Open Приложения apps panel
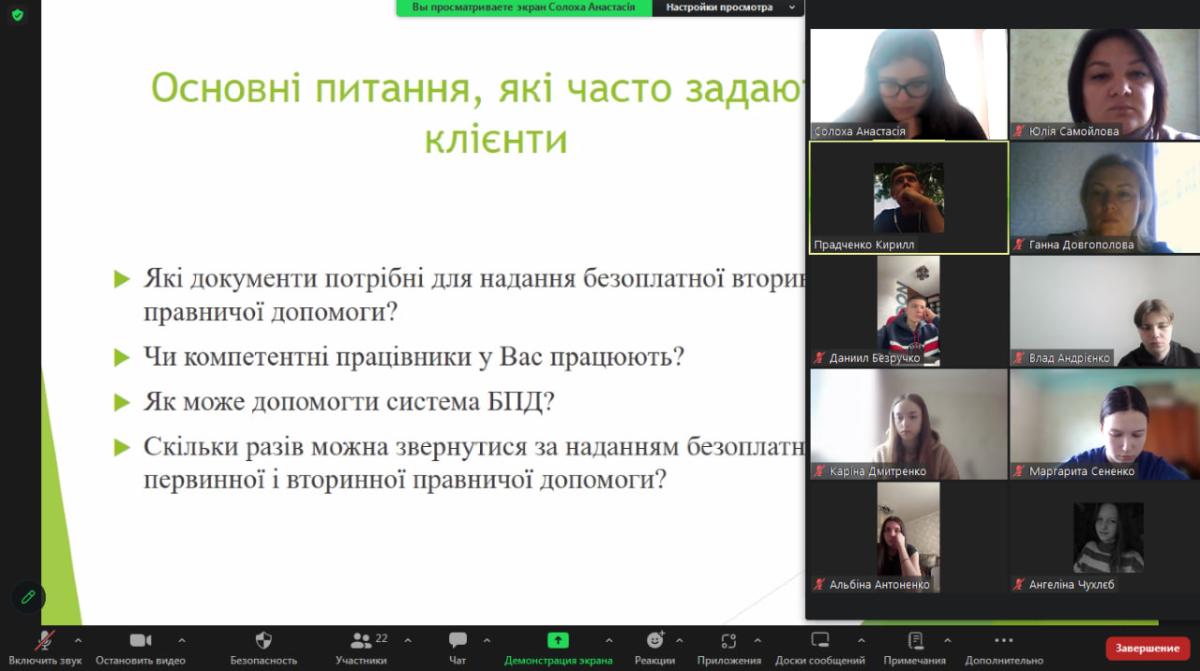This screenshot has height=671, width=1200. pos(729,647)
